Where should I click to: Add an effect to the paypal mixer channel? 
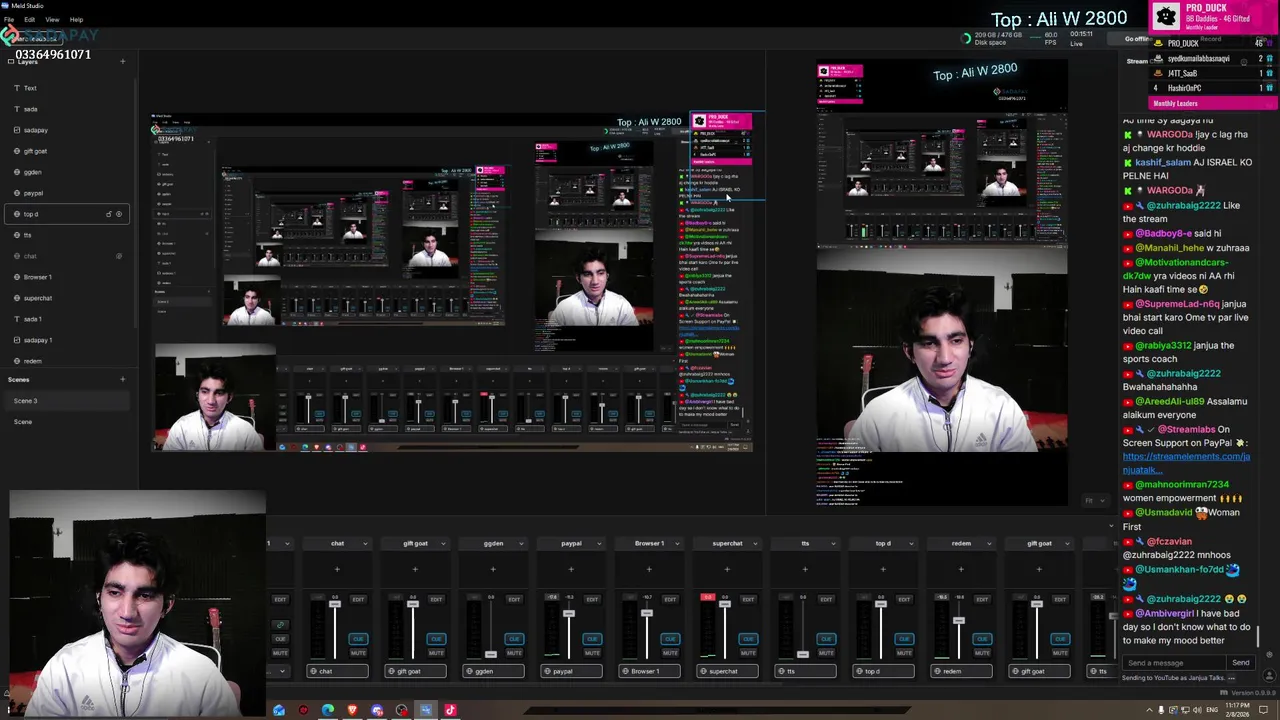tap(571, 569)
